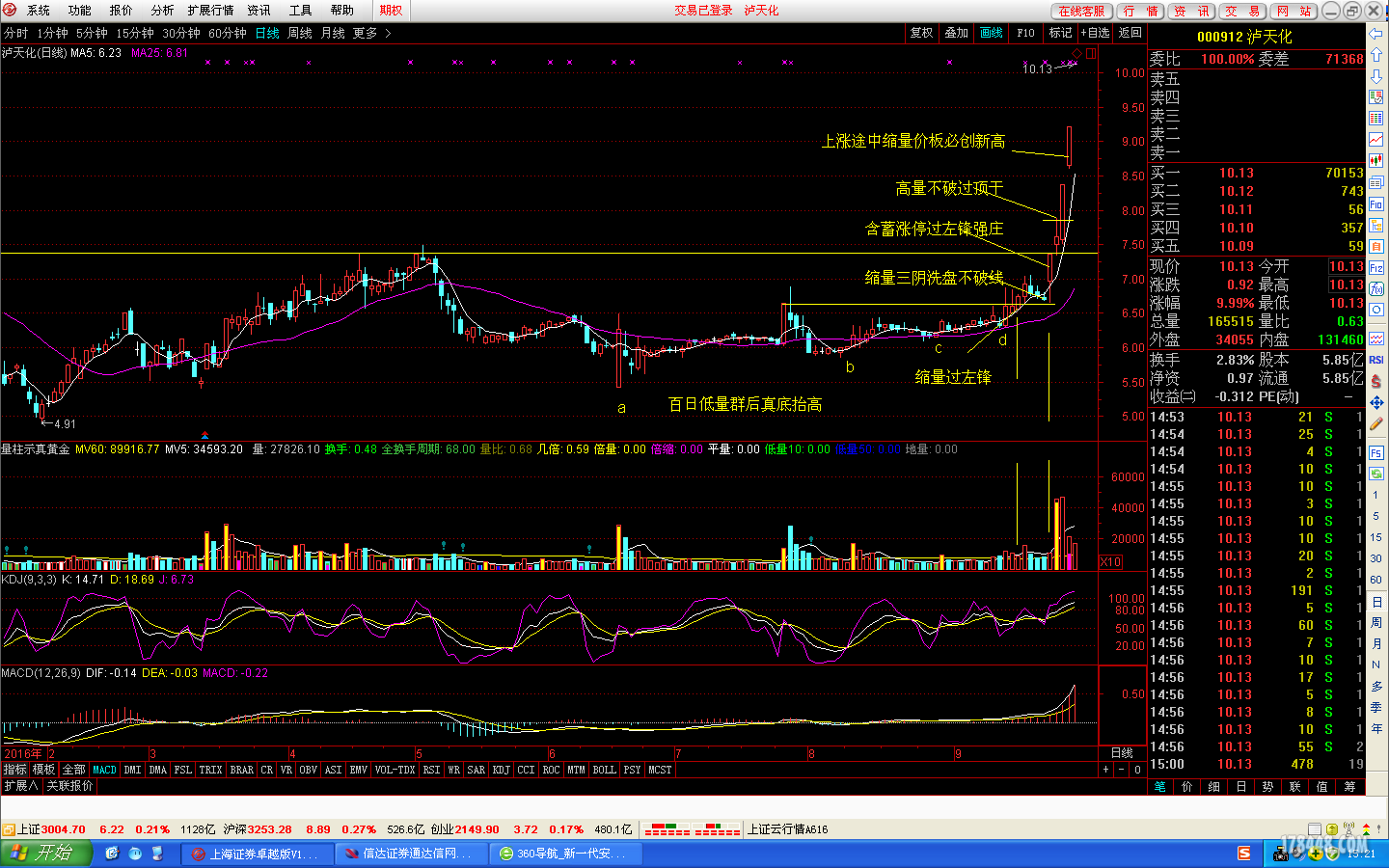This screenshot has height=868, width=1389.
Task: Open the 叠加 overlay option
Action: 956,33
